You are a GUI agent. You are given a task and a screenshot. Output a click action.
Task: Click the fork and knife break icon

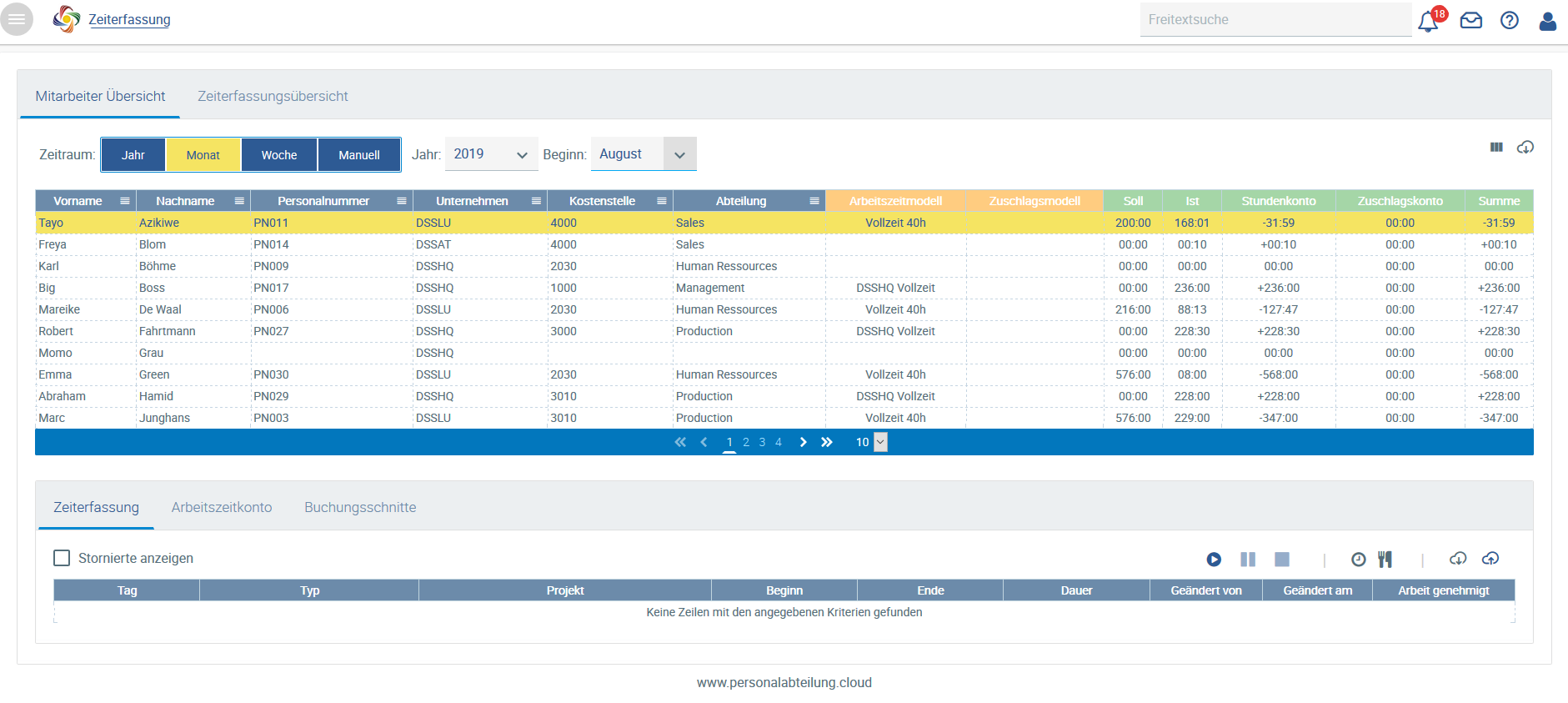pyautogui.click(x=1385, y=560)
